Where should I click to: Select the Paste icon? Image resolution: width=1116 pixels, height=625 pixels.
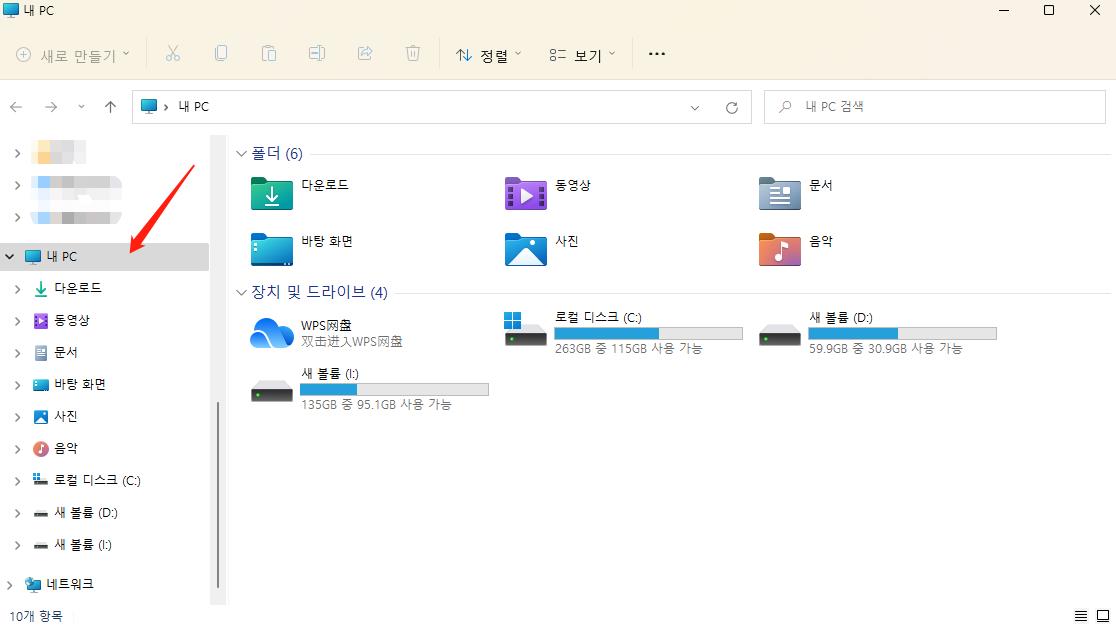click(x=268, y=52)
